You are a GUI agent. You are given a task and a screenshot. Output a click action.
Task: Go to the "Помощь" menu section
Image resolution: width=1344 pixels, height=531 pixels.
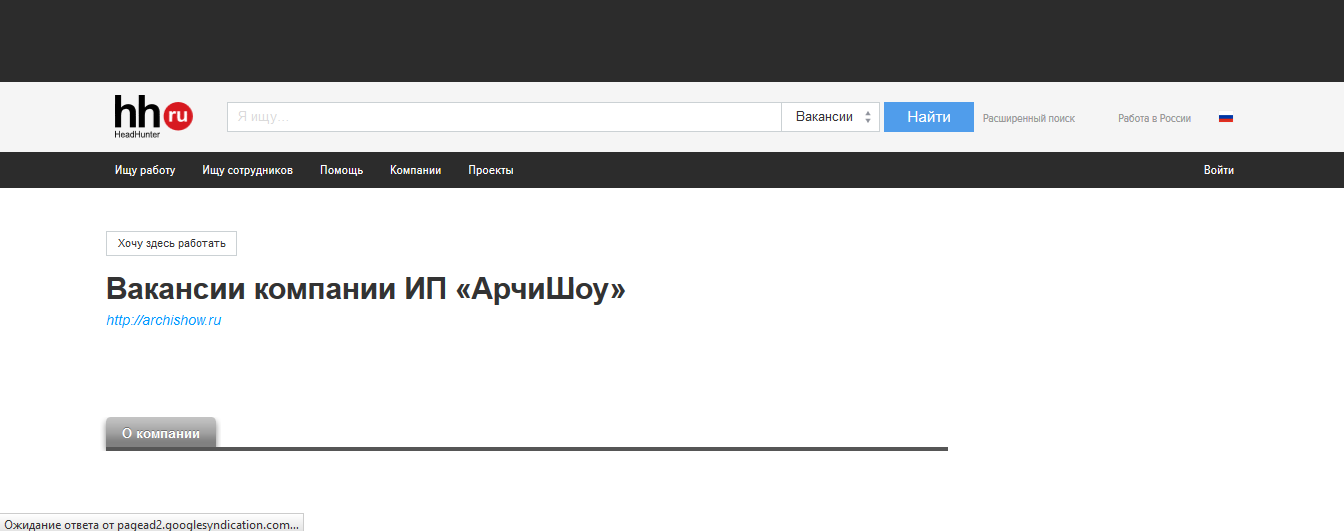341,170
